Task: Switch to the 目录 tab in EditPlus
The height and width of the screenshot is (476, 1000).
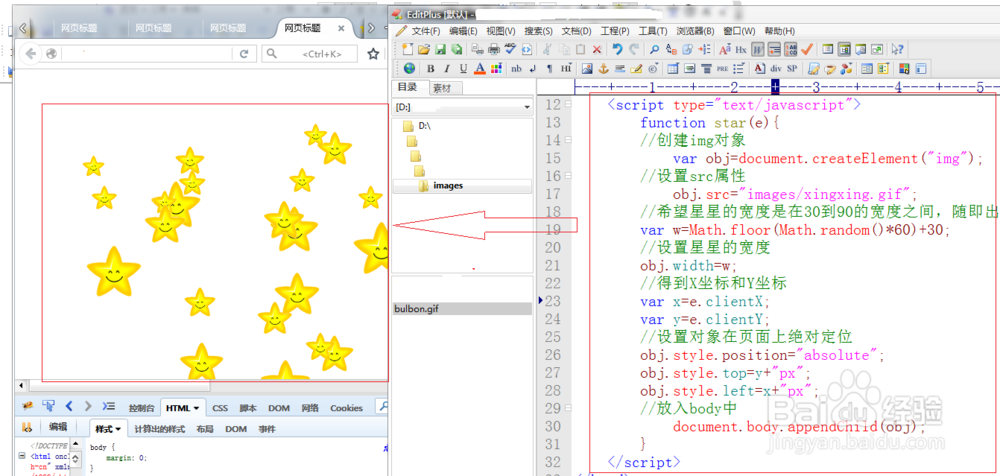Action: coord(408,87)
